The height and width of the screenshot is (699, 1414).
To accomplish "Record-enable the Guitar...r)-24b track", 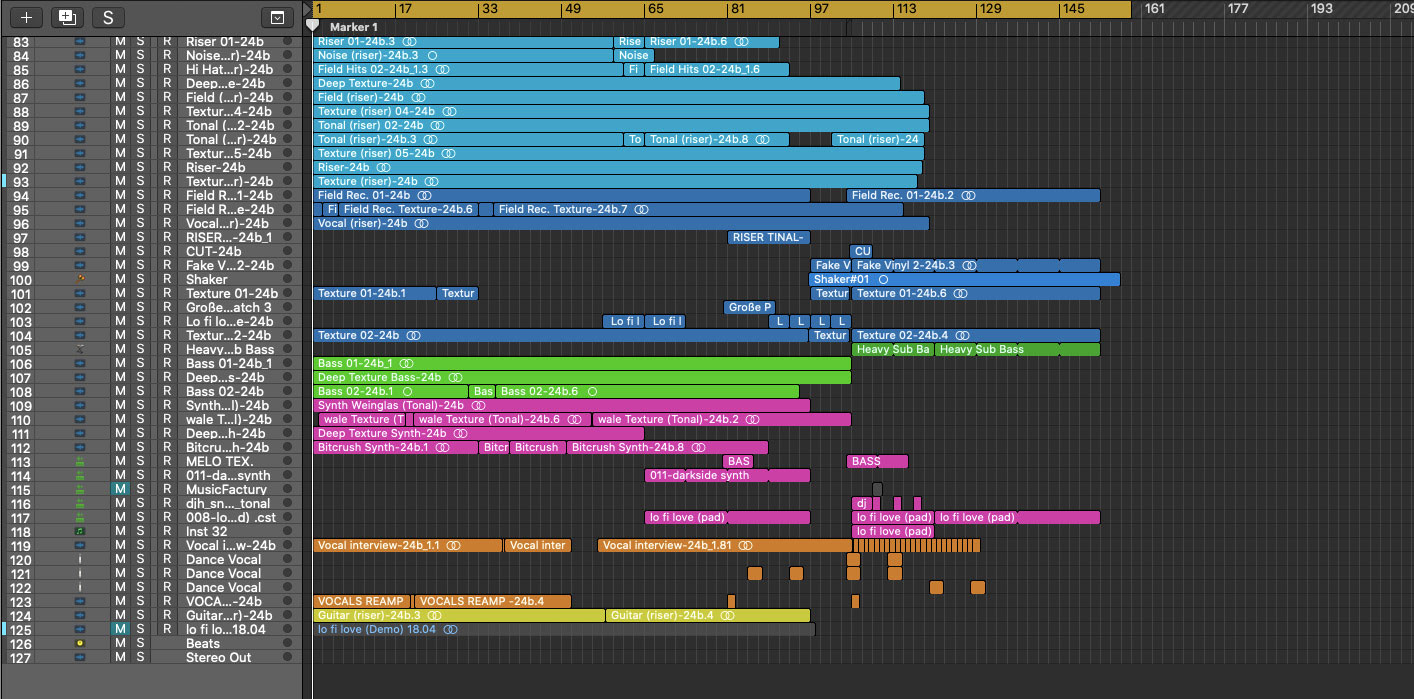I will tap(168, 615).
